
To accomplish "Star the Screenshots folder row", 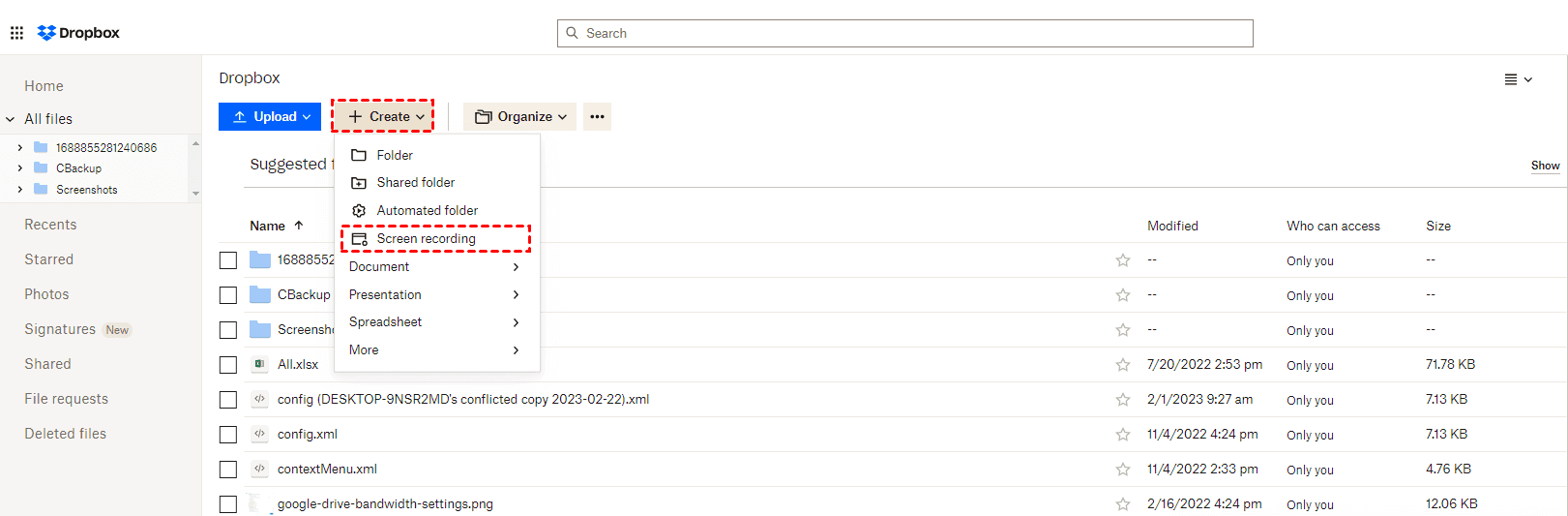I will 1122,330.
